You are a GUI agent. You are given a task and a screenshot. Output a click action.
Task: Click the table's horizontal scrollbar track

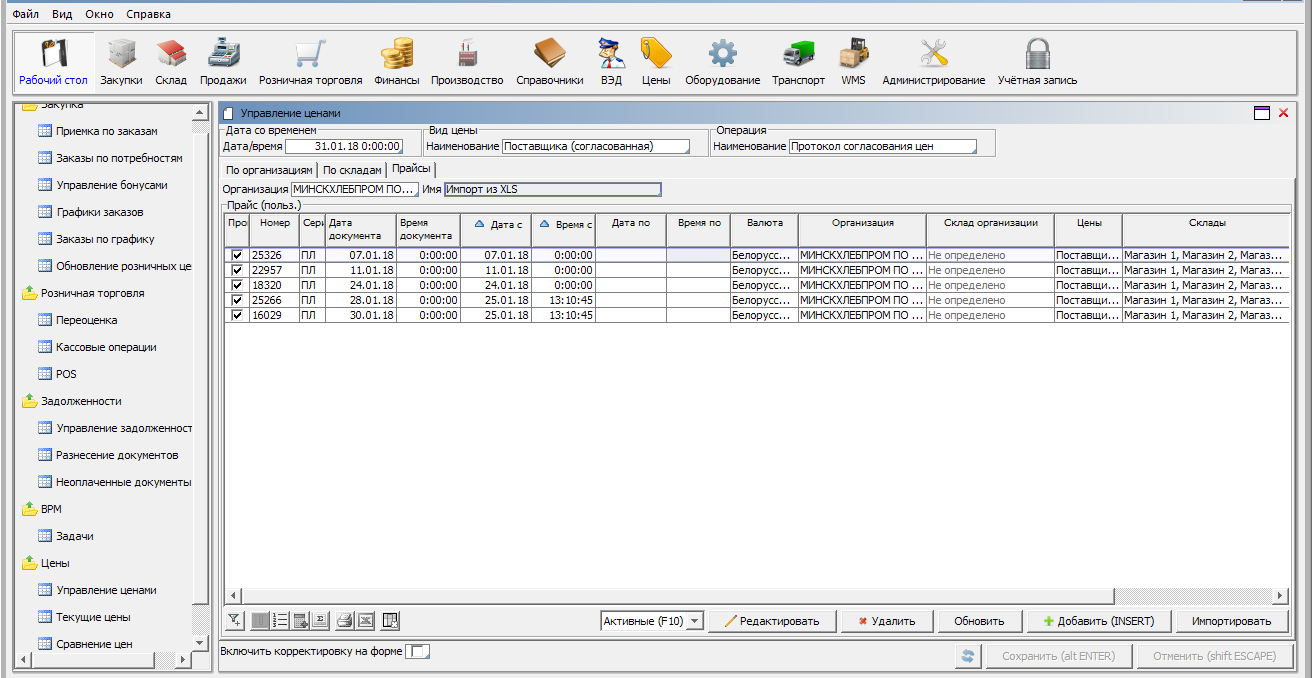pos(700,596)
